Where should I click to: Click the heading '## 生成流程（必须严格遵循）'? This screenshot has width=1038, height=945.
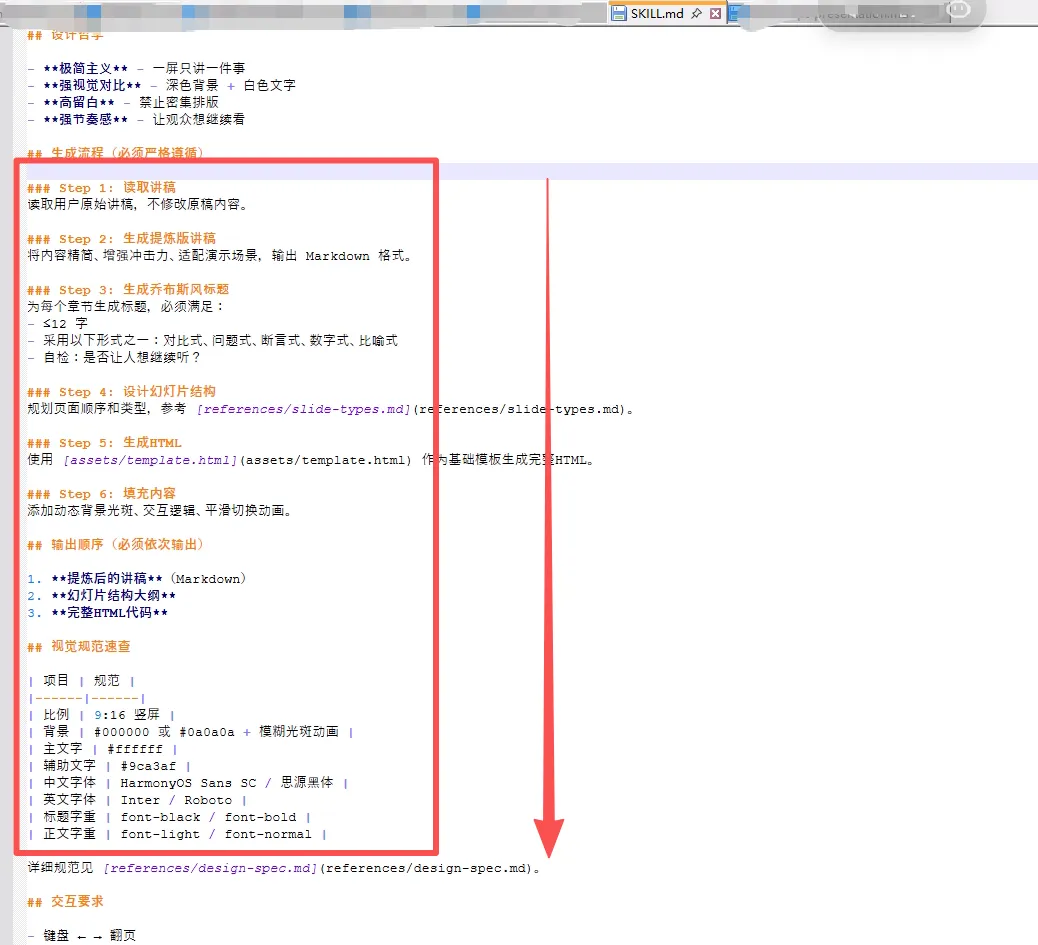[115, 152]
